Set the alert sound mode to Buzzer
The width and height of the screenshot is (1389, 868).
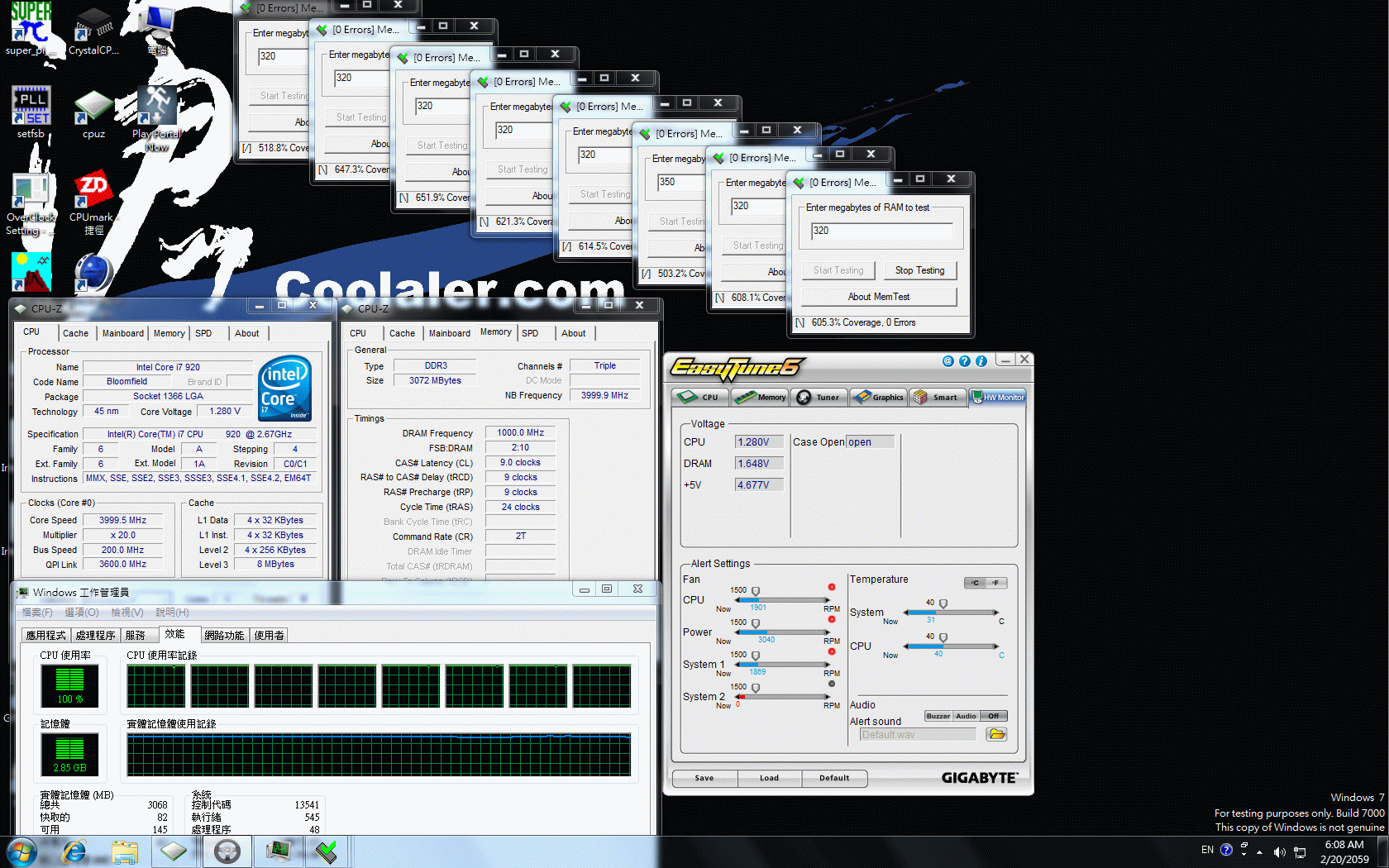pyautogui.click(x=938, y=716)
